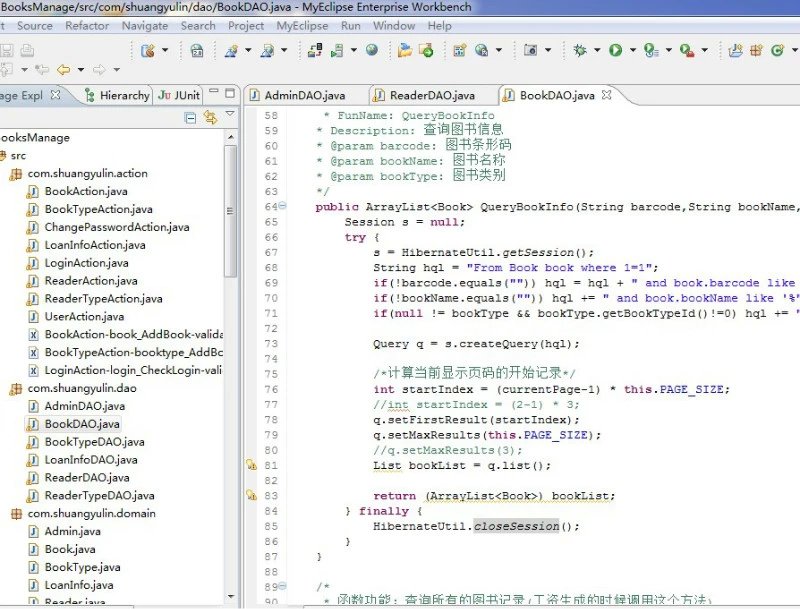Click the open folder toolbar icon
This screenshot has width=800, height=609.
pyautogui.click(x=405, y=50)
